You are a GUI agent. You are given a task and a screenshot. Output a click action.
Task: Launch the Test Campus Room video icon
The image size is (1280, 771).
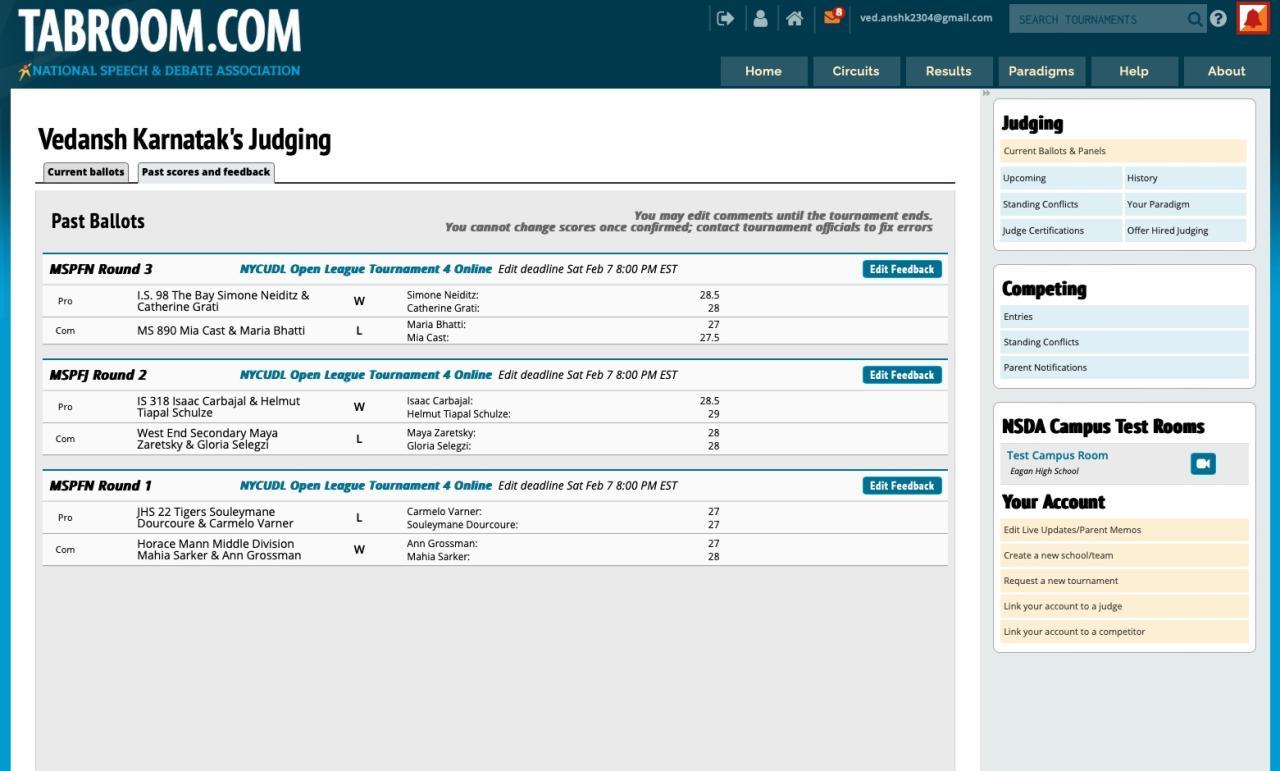pyautogui.click(x=1203, y=463)
